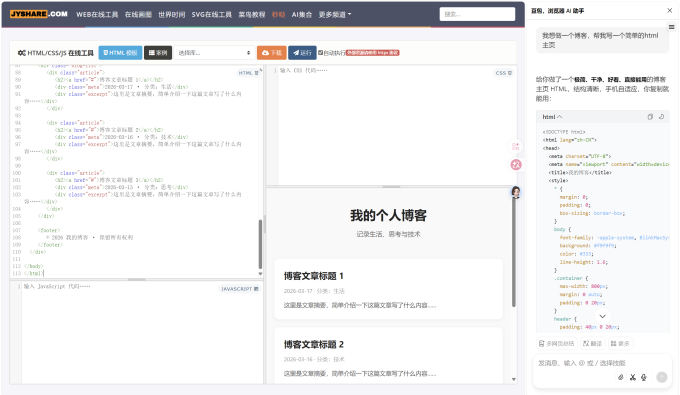Click the pink grid floating sidebar icon
This screenshot has width=680, height=395.
pos(516,147)
